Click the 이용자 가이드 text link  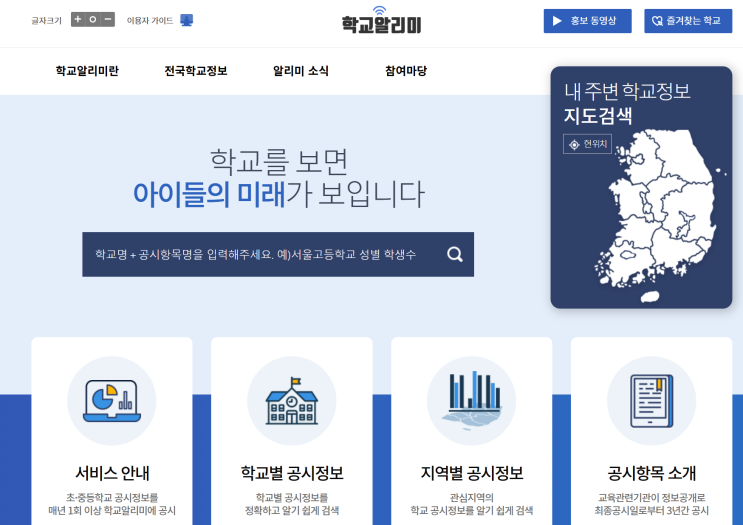tap(150, 20)
